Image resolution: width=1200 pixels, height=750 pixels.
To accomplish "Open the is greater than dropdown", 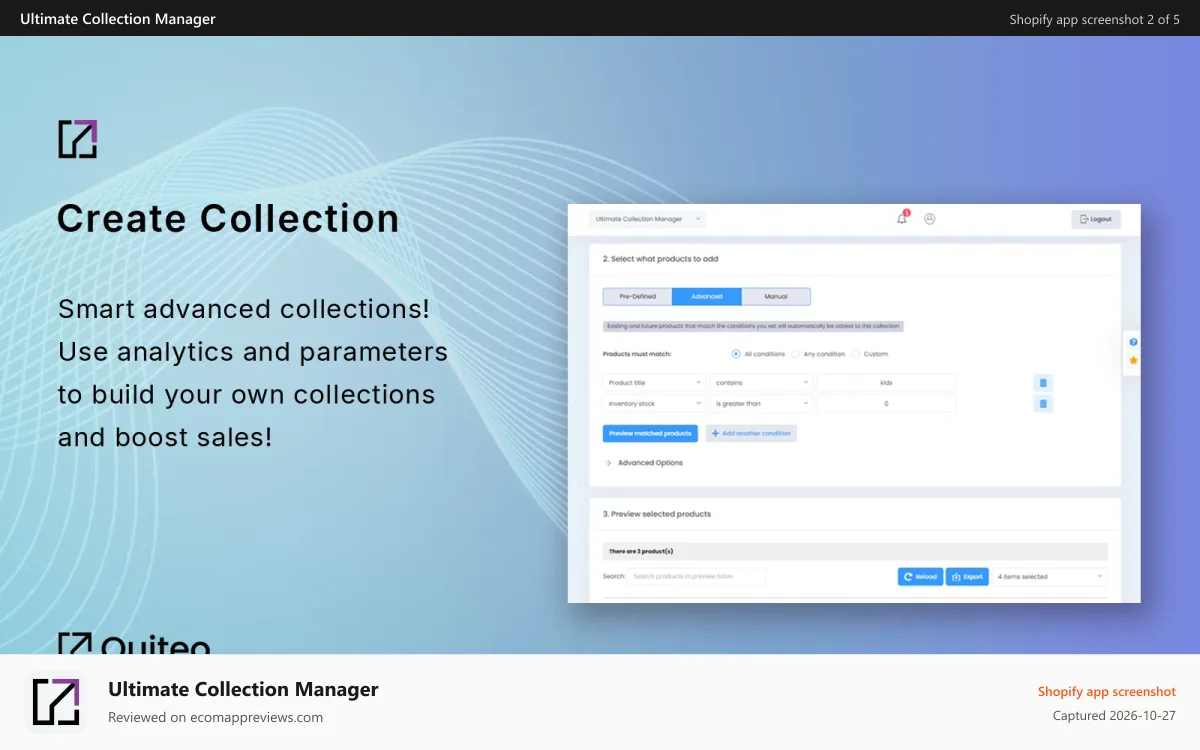I will click(762, 404).
